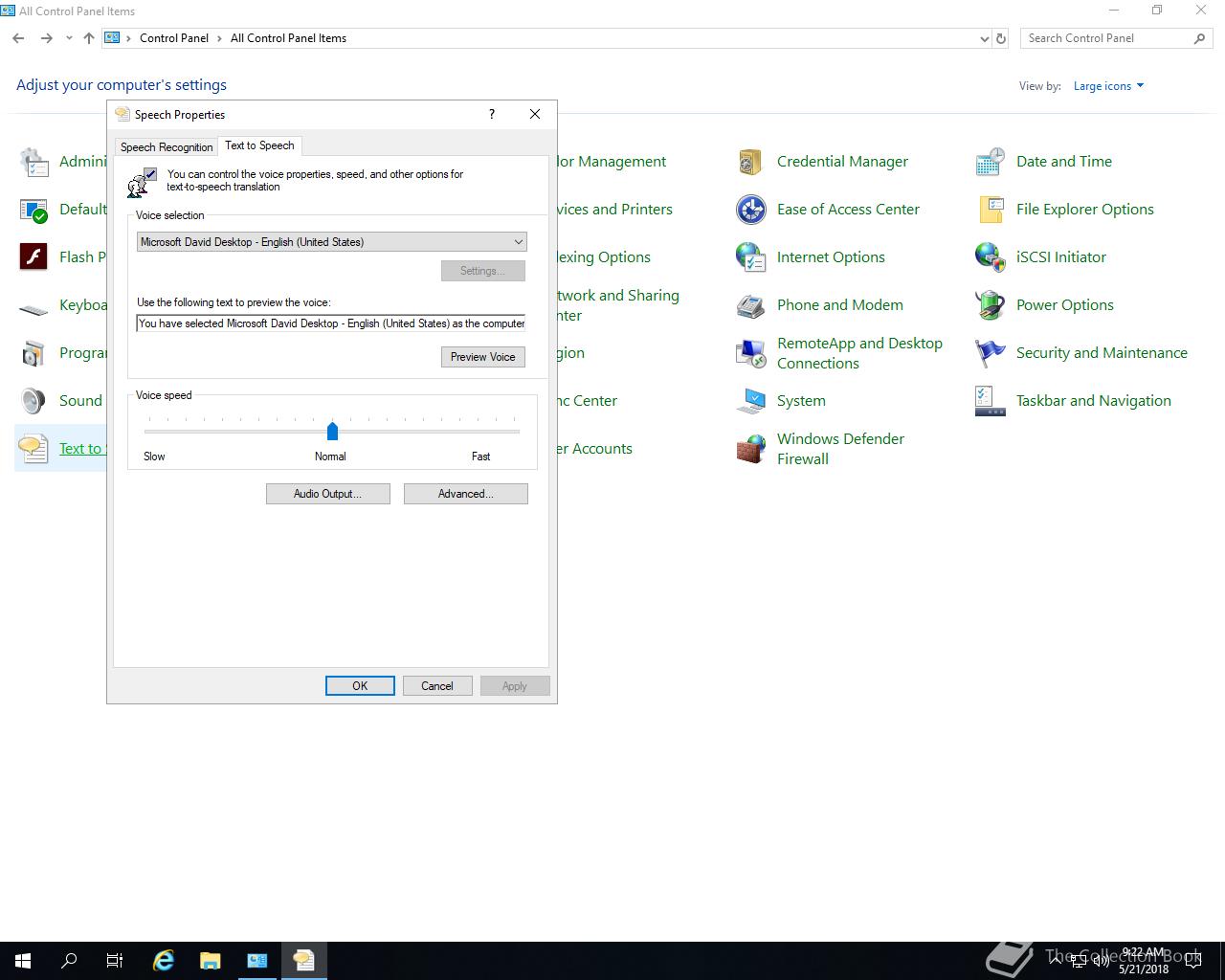Open the Windows Defender Firewall icon

(x=750, y=449)
